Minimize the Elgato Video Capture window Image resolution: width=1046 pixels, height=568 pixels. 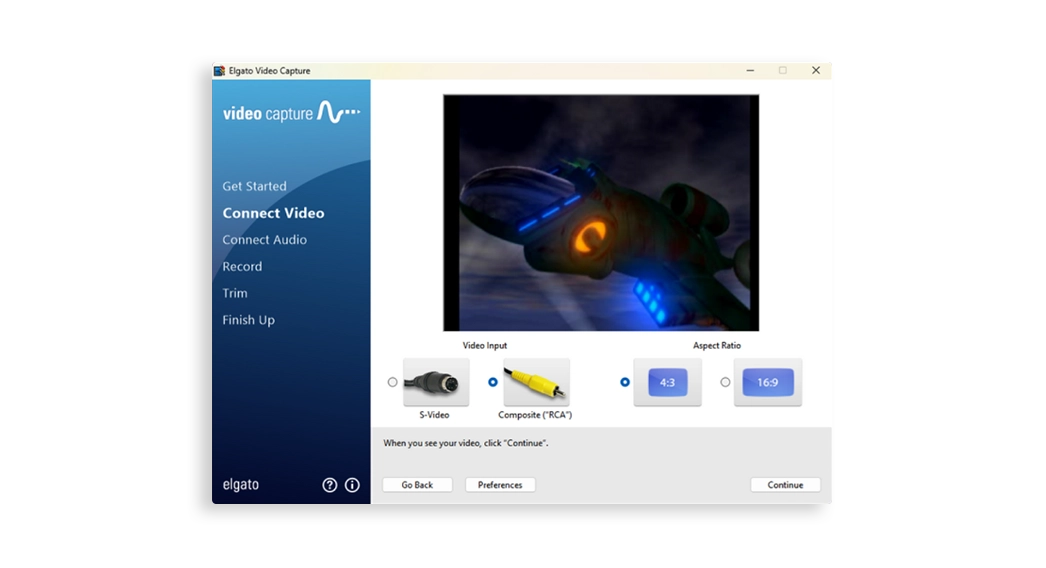pyautogui.click(x=750, y=71)
